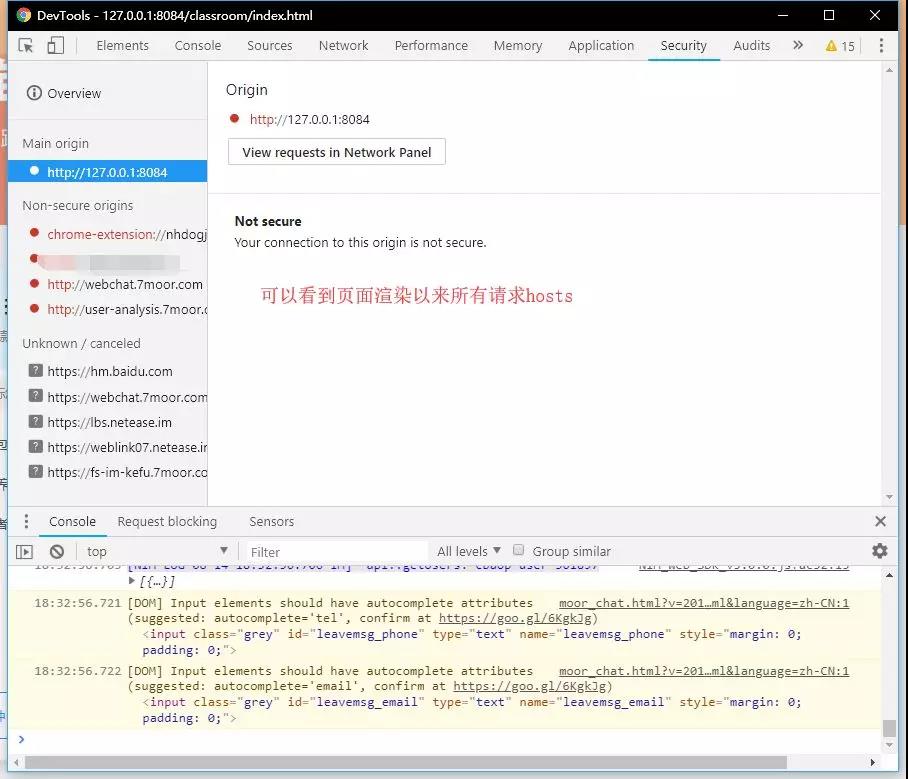Close the console drawer

coord(880,521)
